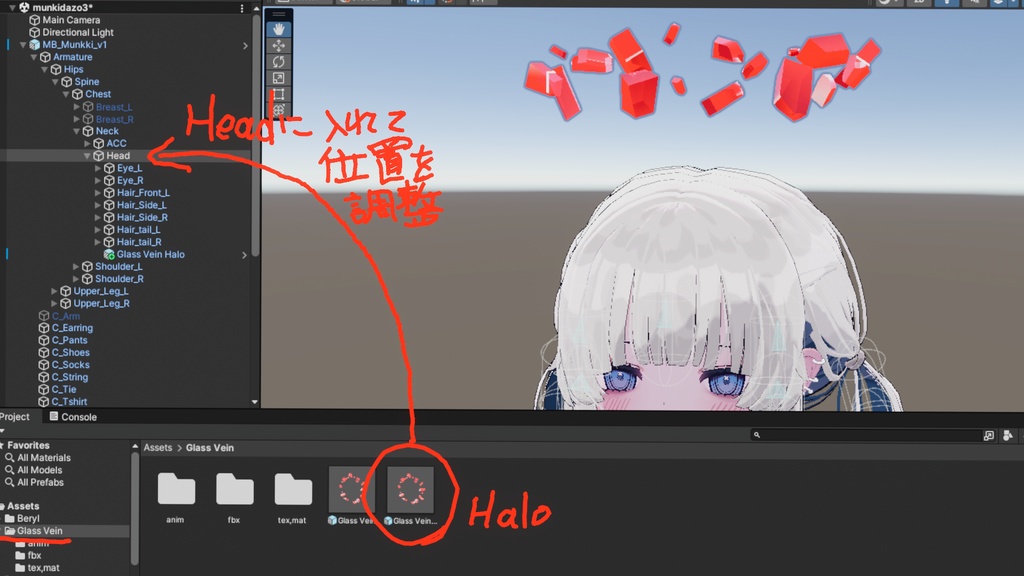Click the hierarchy scroll-down arrow
1024x576 pixels.
[x=255, y=402]
